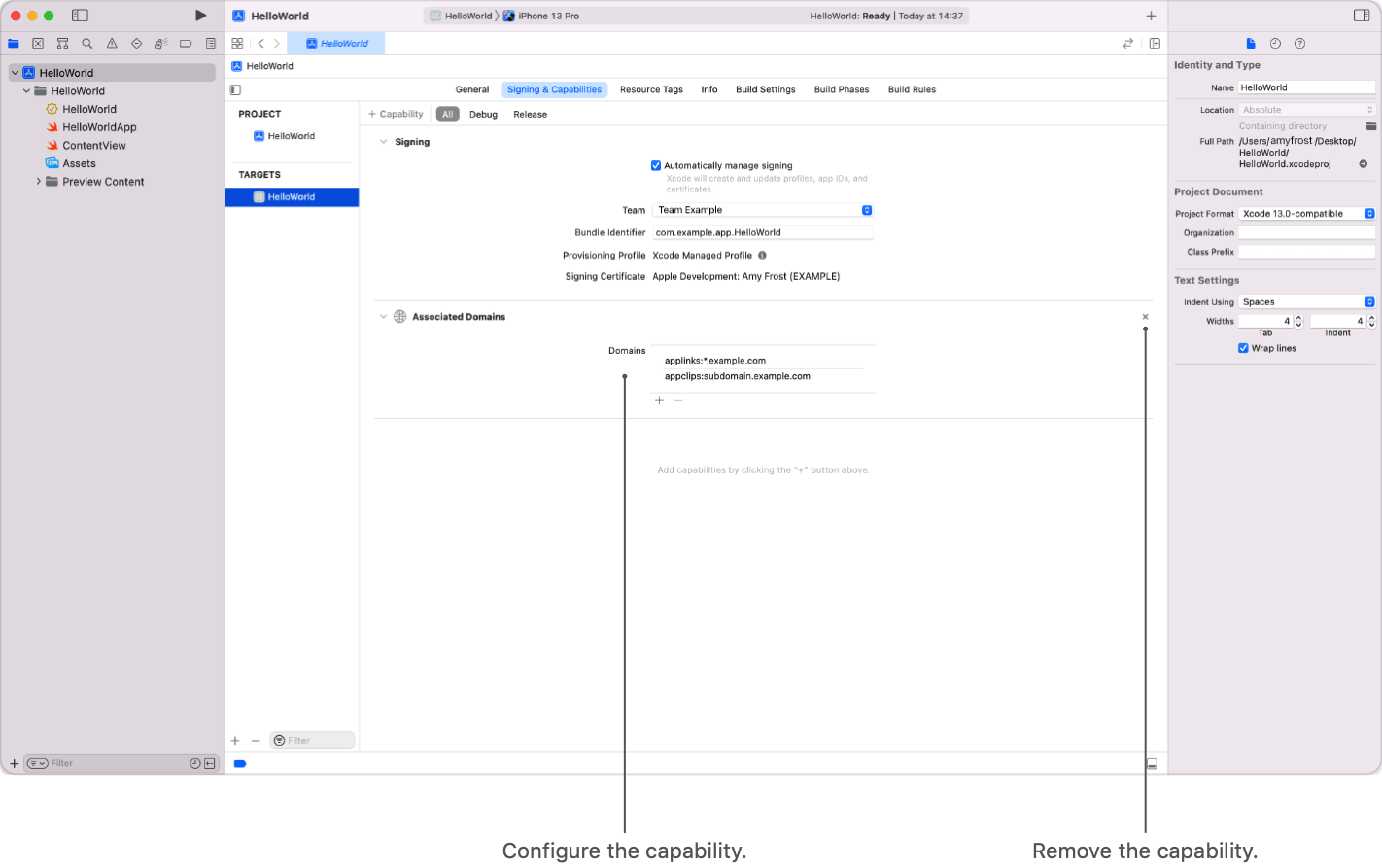Select the HelloWorld project under PROJECT
1382x868 pixels.
[292, 136]
